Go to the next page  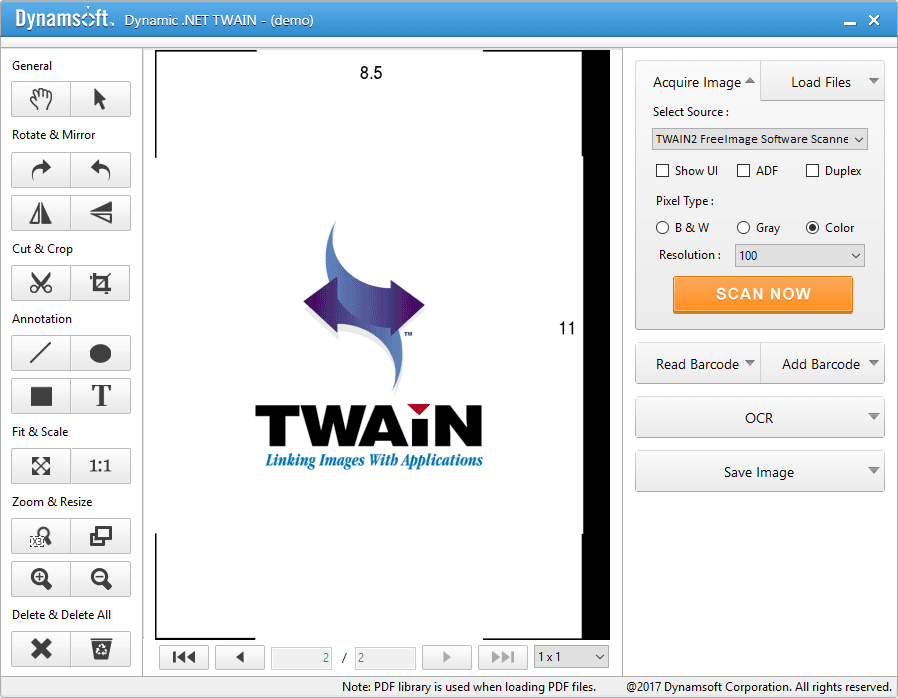click(447, 657)
